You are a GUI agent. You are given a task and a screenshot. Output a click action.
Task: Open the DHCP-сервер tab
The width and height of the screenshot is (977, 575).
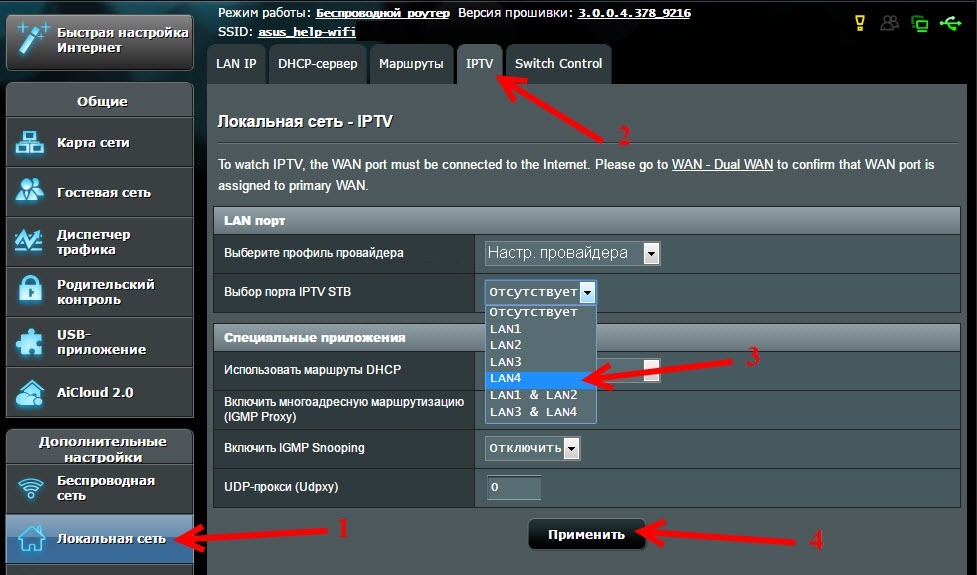pyautogui.click(x=318, y=64)
